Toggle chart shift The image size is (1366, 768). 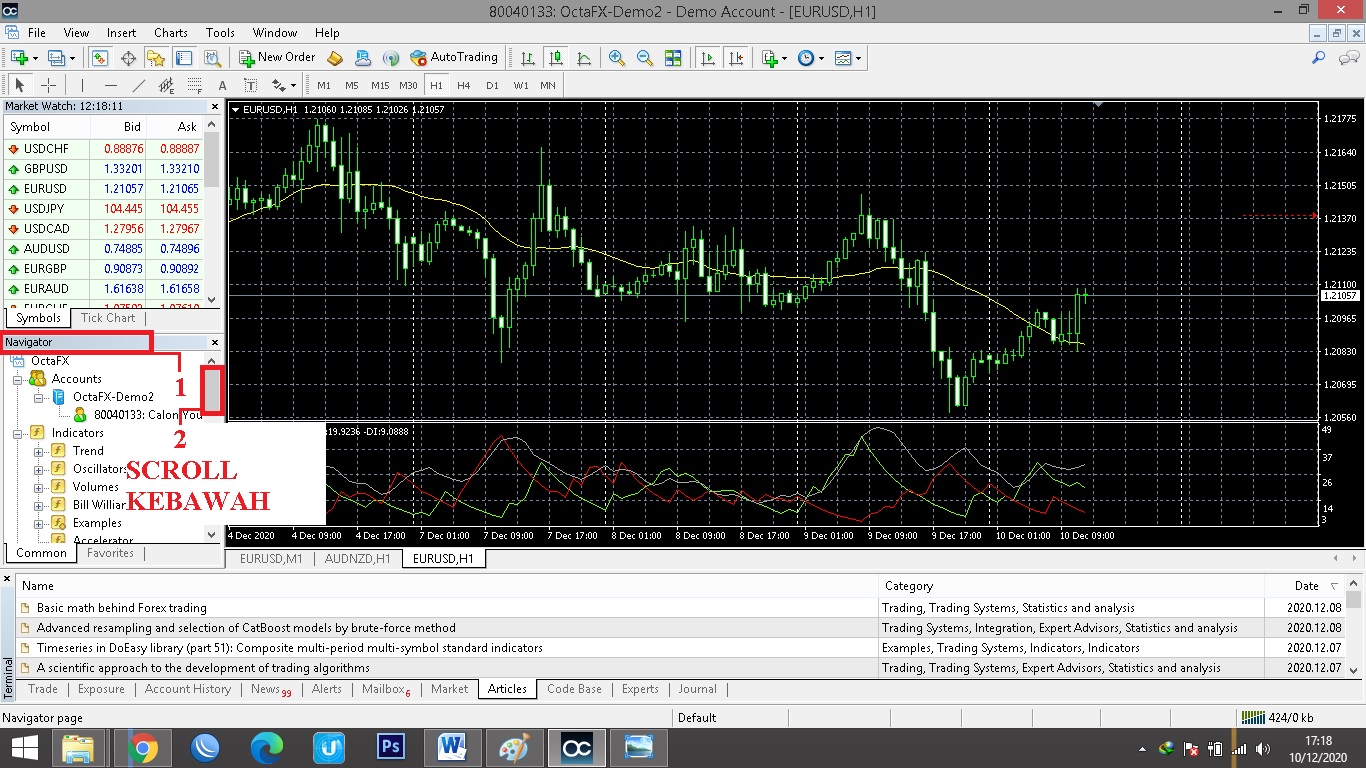pyautogui.click(x=737, y=58)
